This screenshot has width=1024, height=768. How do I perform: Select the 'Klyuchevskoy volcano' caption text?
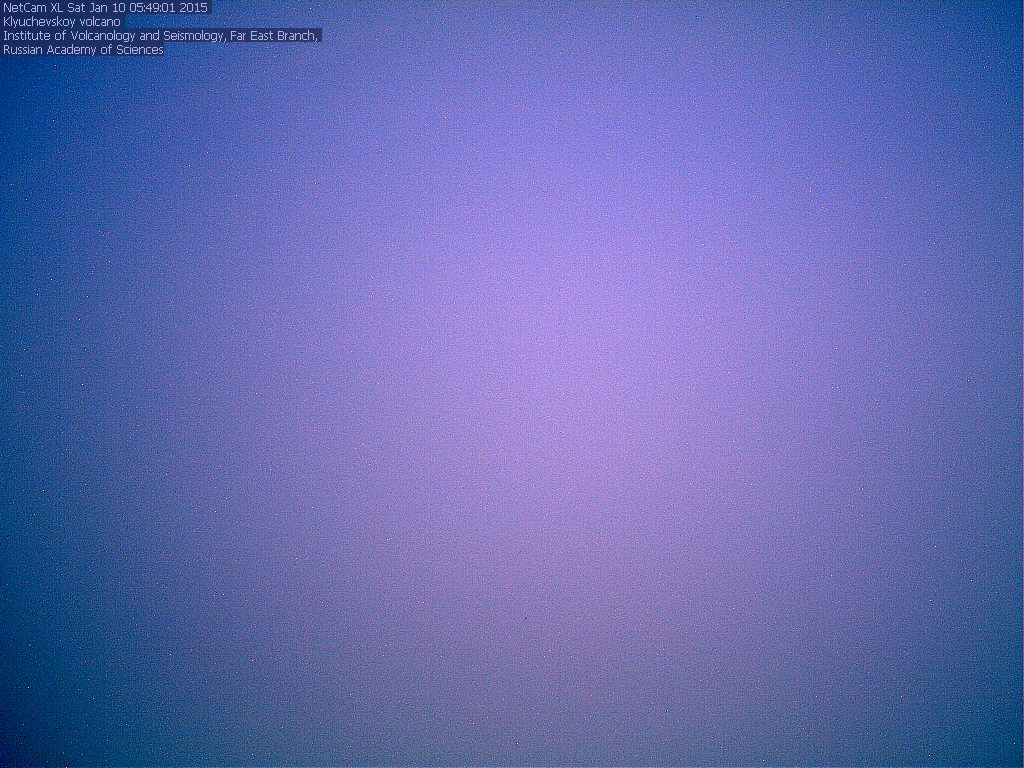pyautogui.click(x=62, y=22)
